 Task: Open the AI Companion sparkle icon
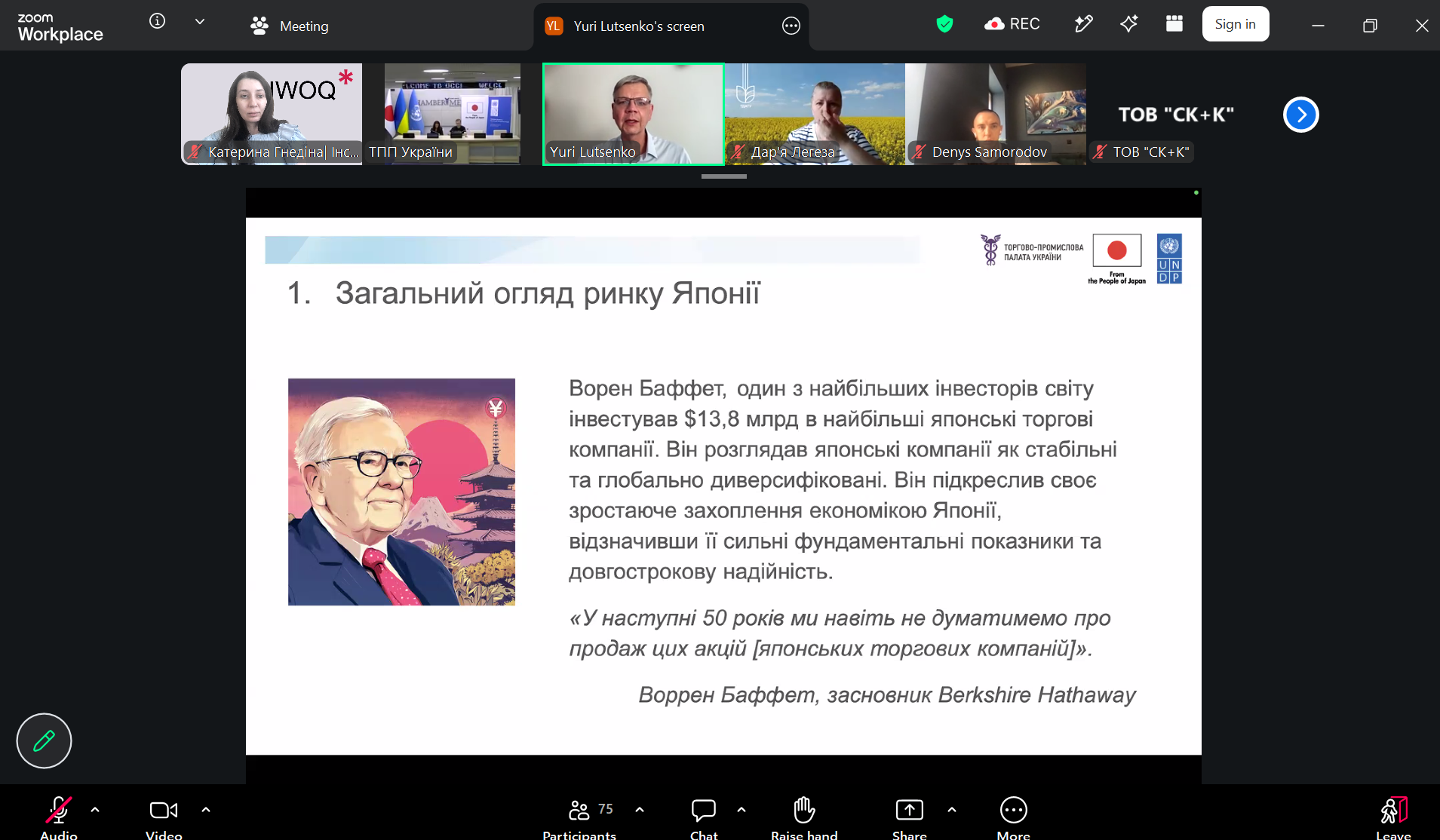point(1128,24)
